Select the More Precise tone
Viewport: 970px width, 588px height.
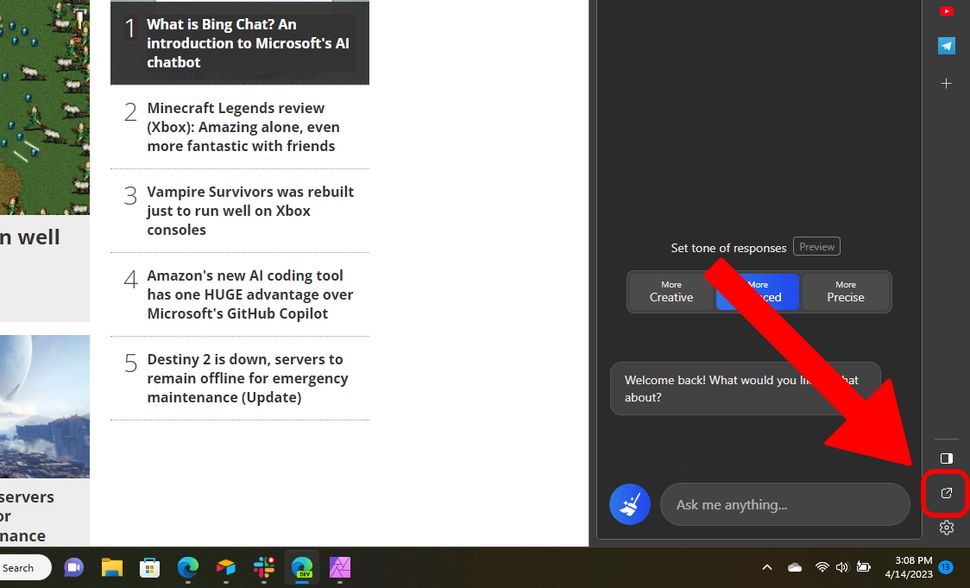click(x=845, y=291)
